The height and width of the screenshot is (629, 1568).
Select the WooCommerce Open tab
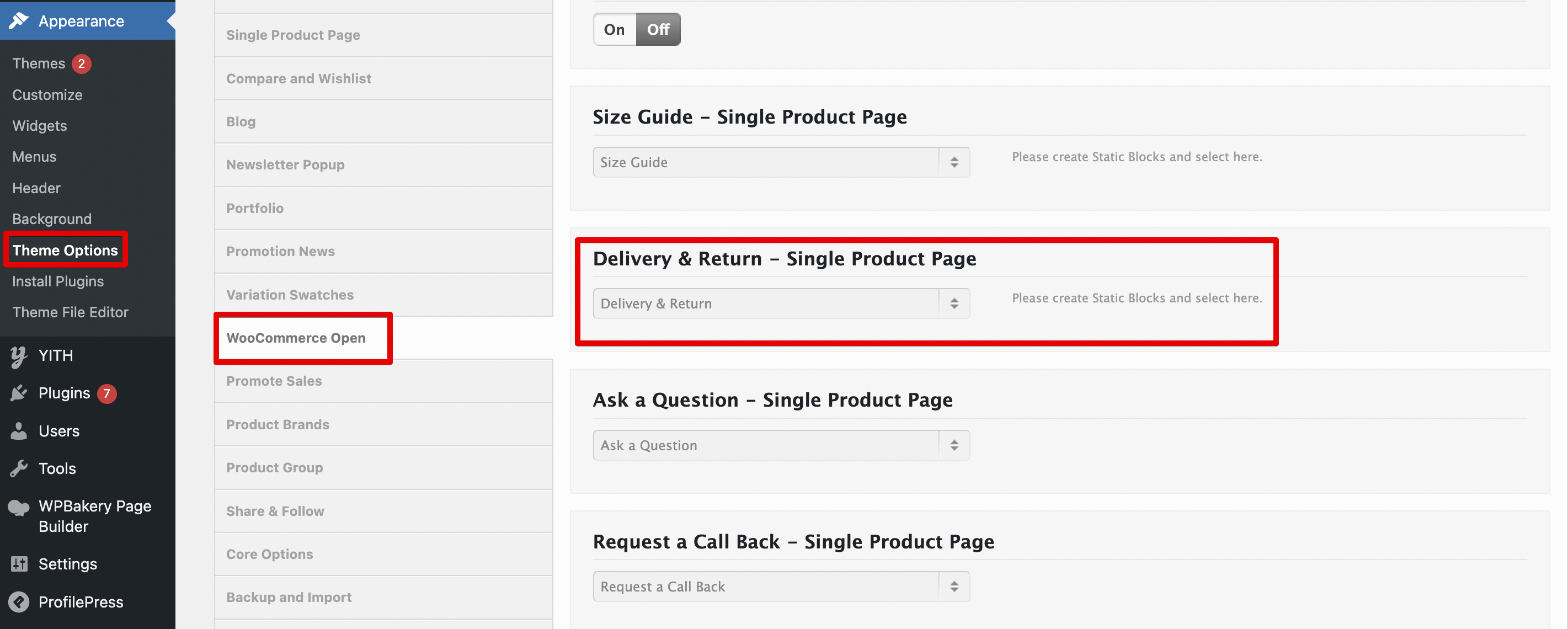click(383, 338)
